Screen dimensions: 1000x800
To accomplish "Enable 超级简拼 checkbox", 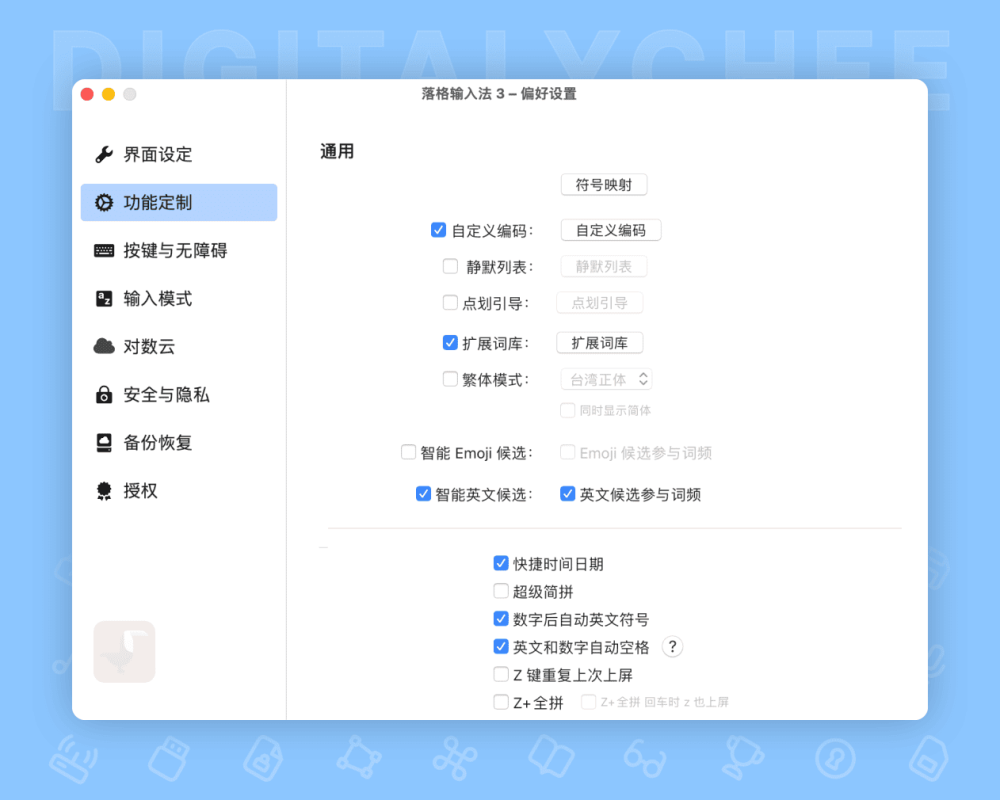I will (x=501, y=591).
